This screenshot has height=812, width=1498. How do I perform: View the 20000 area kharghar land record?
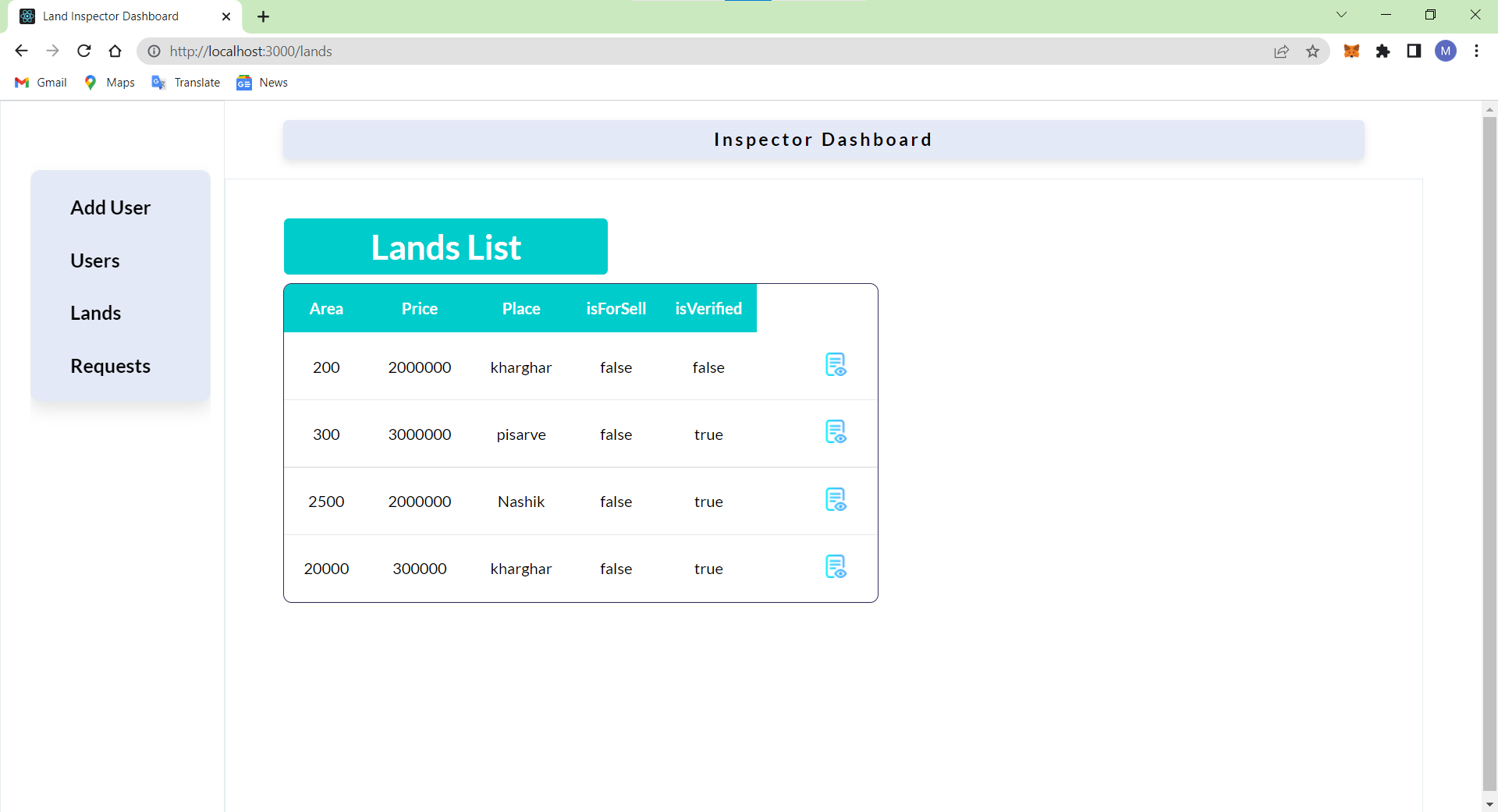(836, 567)
